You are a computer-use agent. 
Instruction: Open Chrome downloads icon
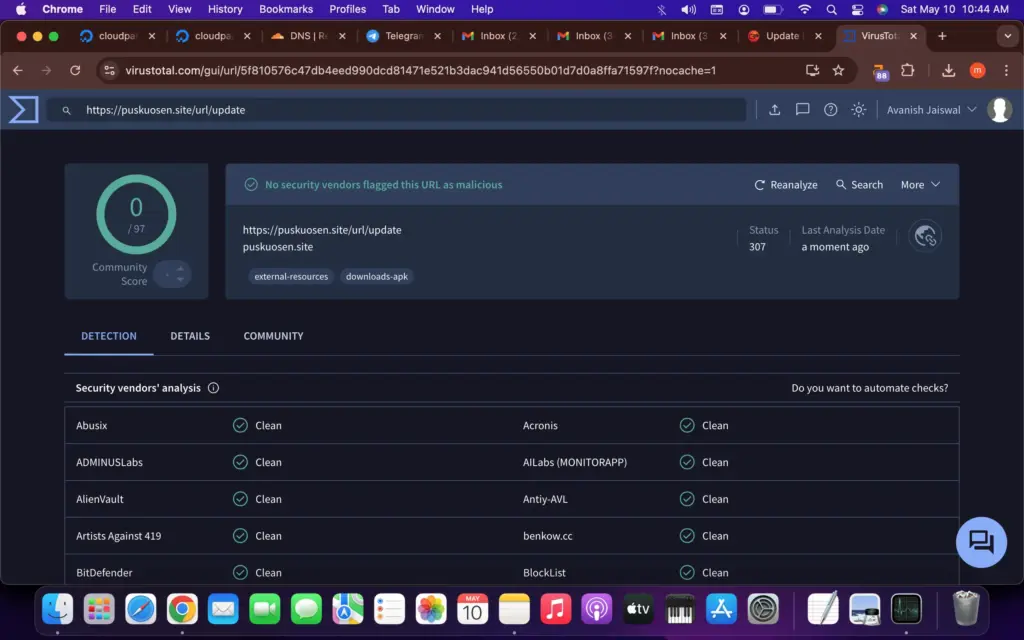tap(948, 71)
